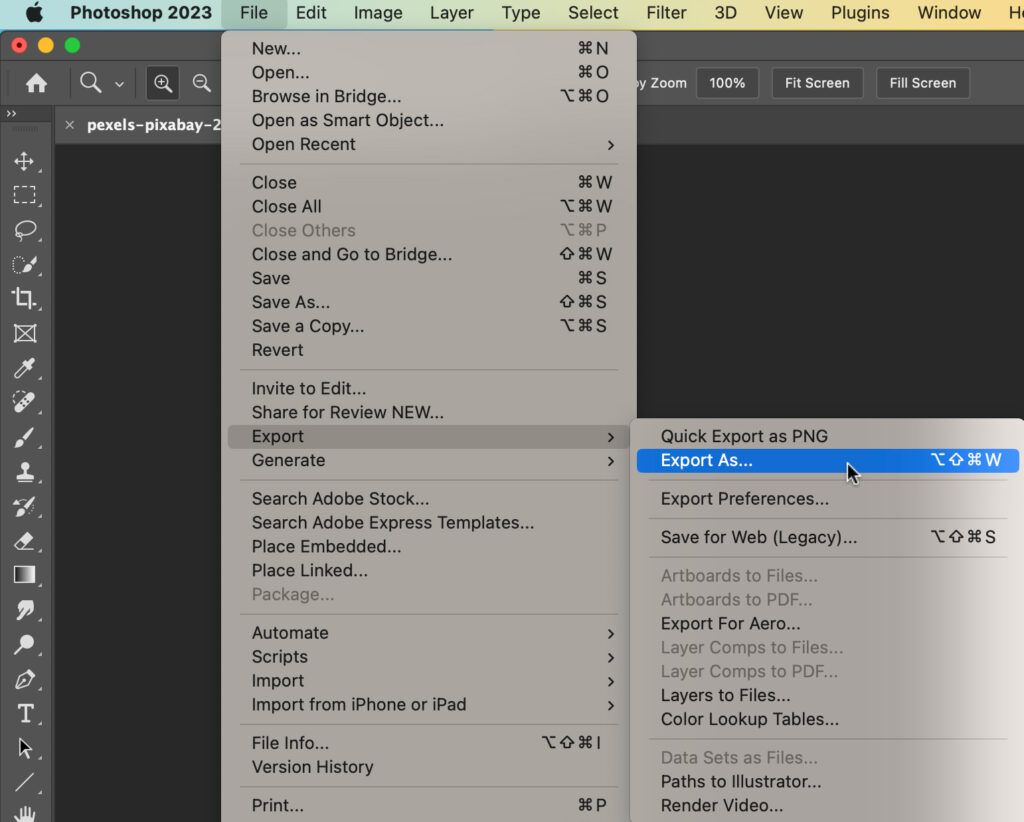
Task: Select the Move tool
Action: [x=24, y=161]
